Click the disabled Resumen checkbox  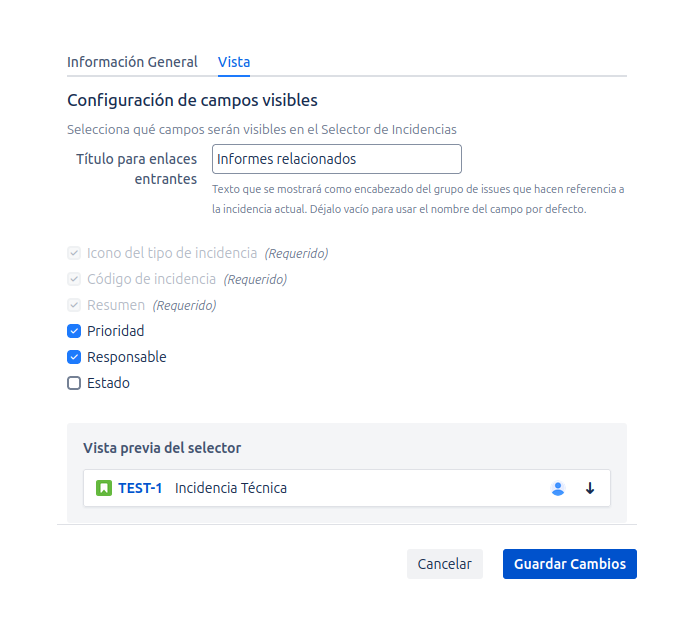(74, 305)
